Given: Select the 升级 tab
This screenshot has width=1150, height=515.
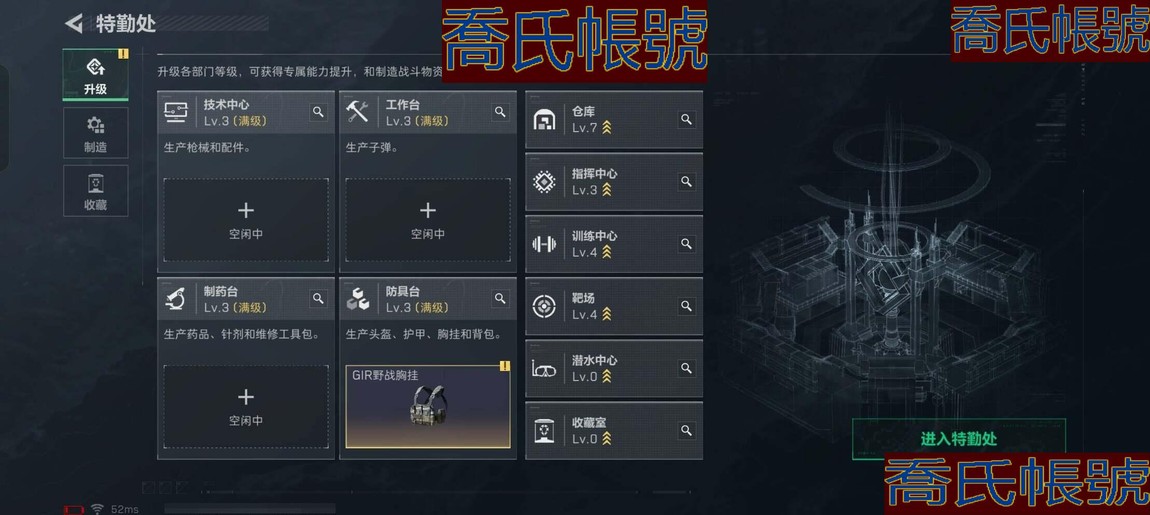Looking at the screenshot, I should coord(95,75).
